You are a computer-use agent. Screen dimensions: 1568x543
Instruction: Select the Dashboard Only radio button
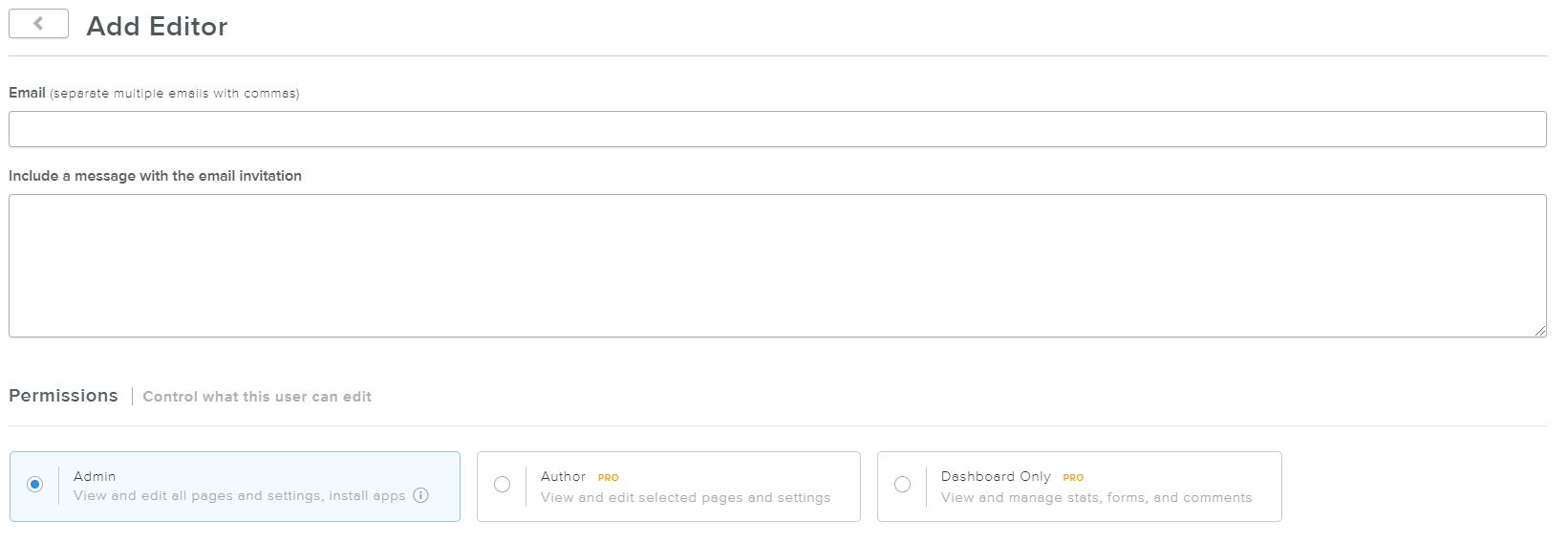click(902, 485)
